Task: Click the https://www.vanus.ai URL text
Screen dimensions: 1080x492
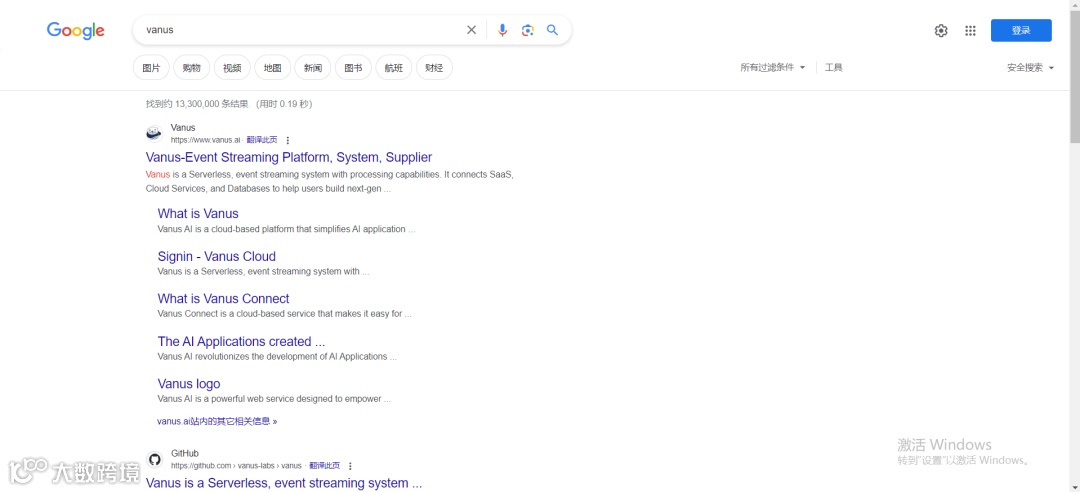Action: pyautogui.click(x=205, y=140)
